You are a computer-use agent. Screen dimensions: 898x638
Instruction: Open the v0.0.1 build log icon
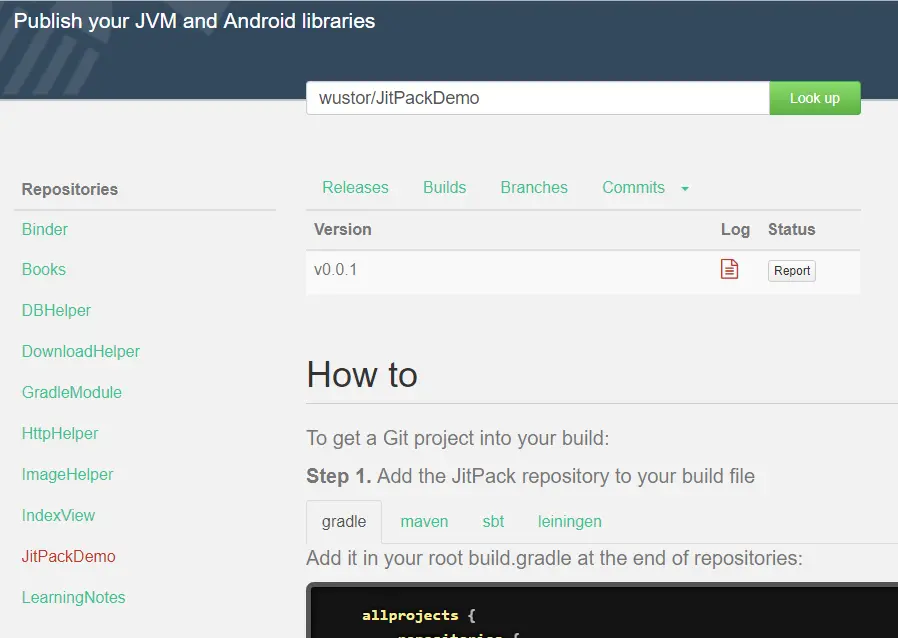(729, 269)
